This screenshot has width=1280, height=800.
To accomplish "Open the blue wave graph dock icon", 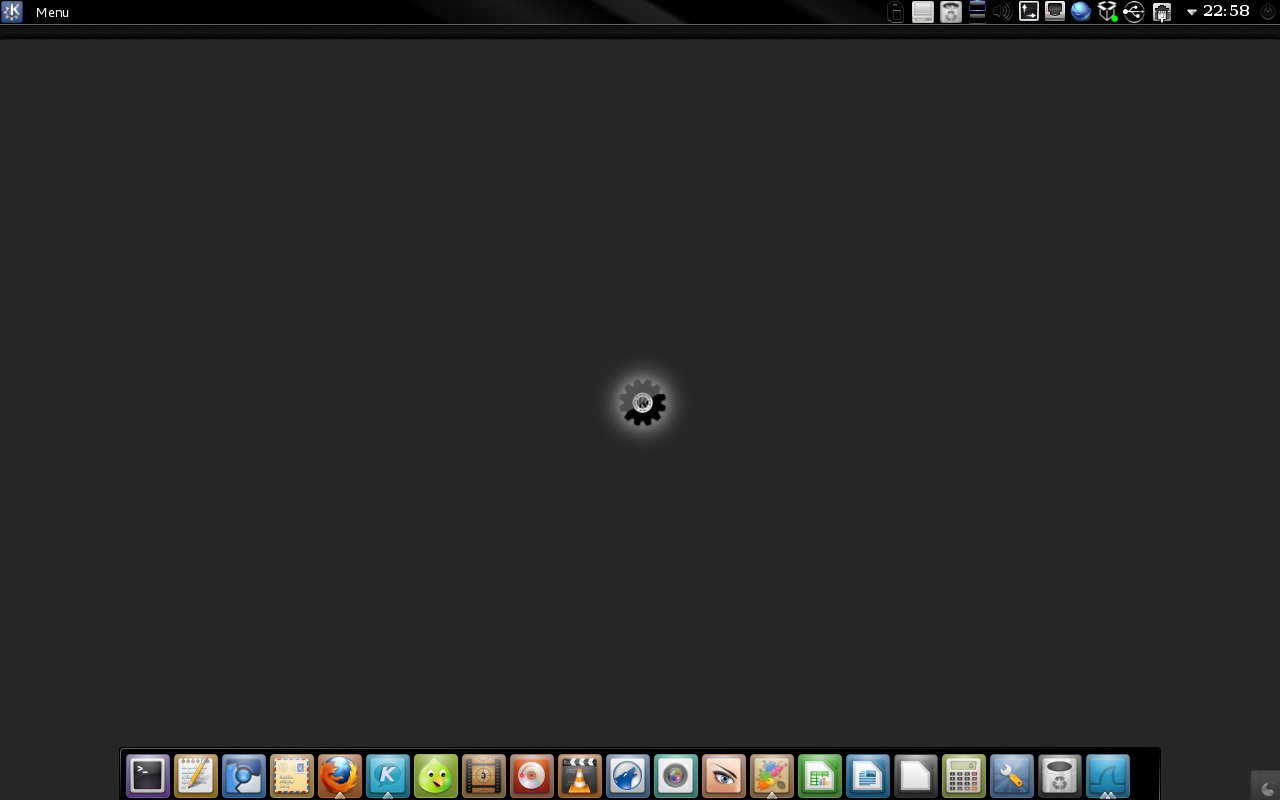I will 1108,776.
